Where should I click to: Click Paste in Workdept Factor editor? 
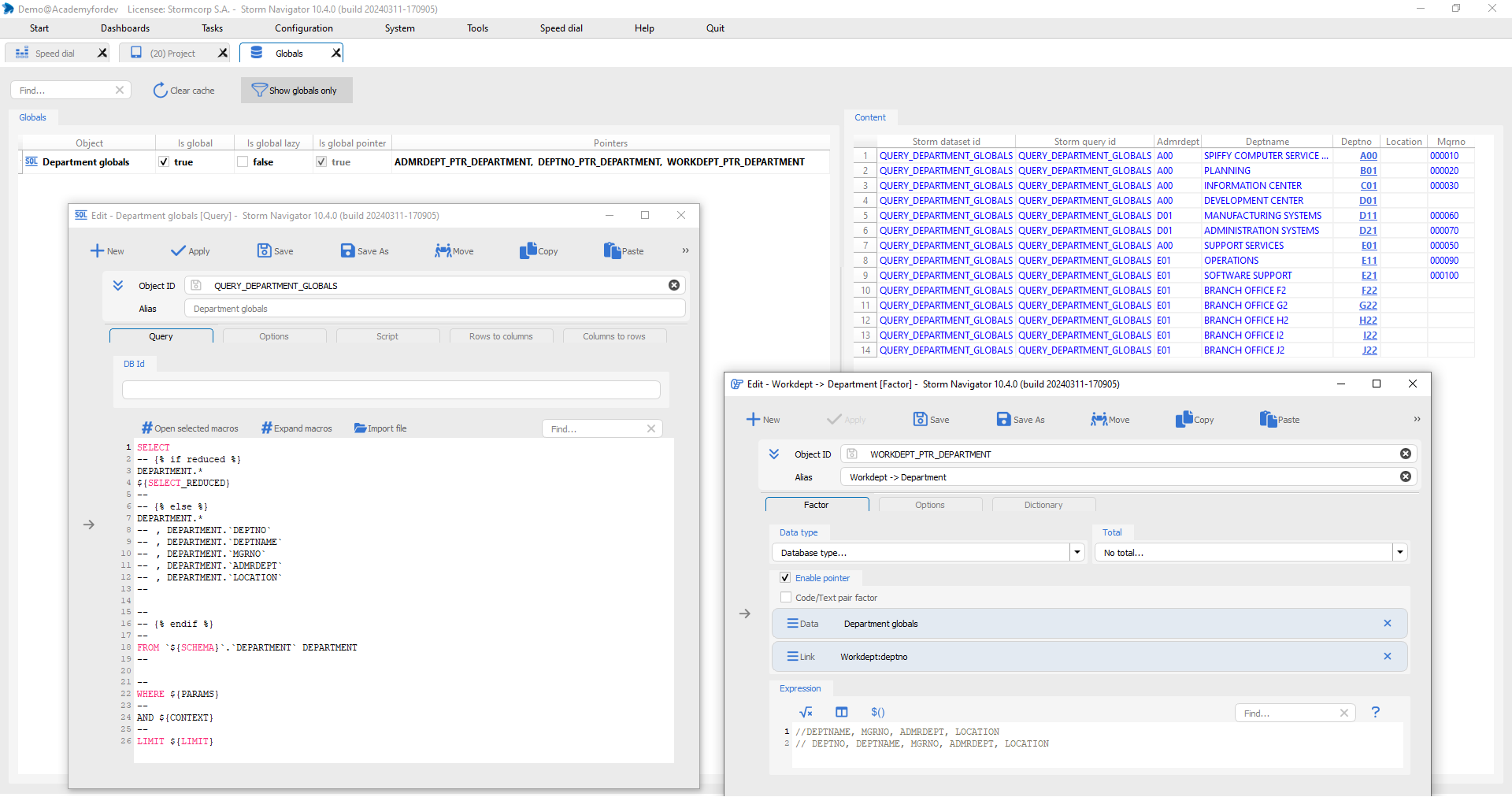pyautogui.click(x=1280, y=420)
